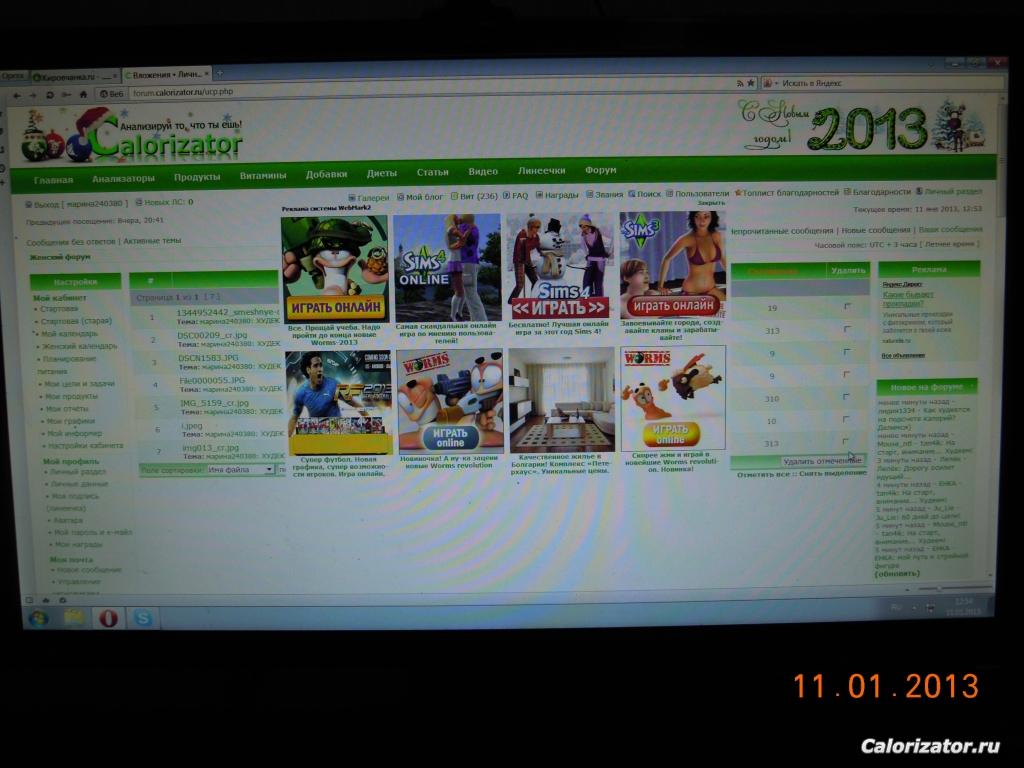This screenshot has width=1024, height=768.
Task: Click the Home icon in the browser toolbar
Action: coord(83,95)
